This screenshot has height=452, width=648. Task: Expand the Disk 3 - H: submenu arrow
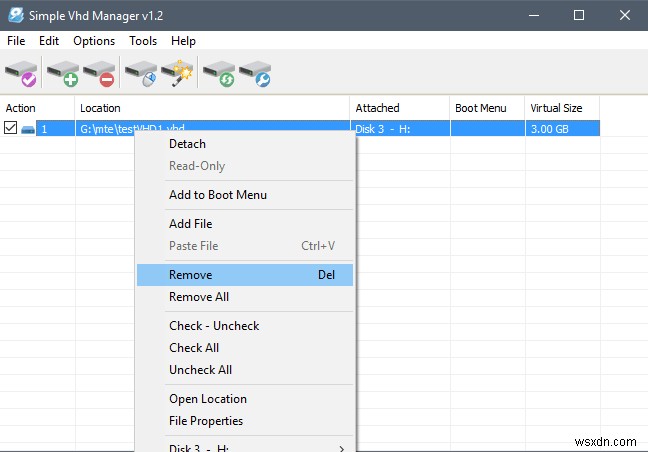(341, 448)
